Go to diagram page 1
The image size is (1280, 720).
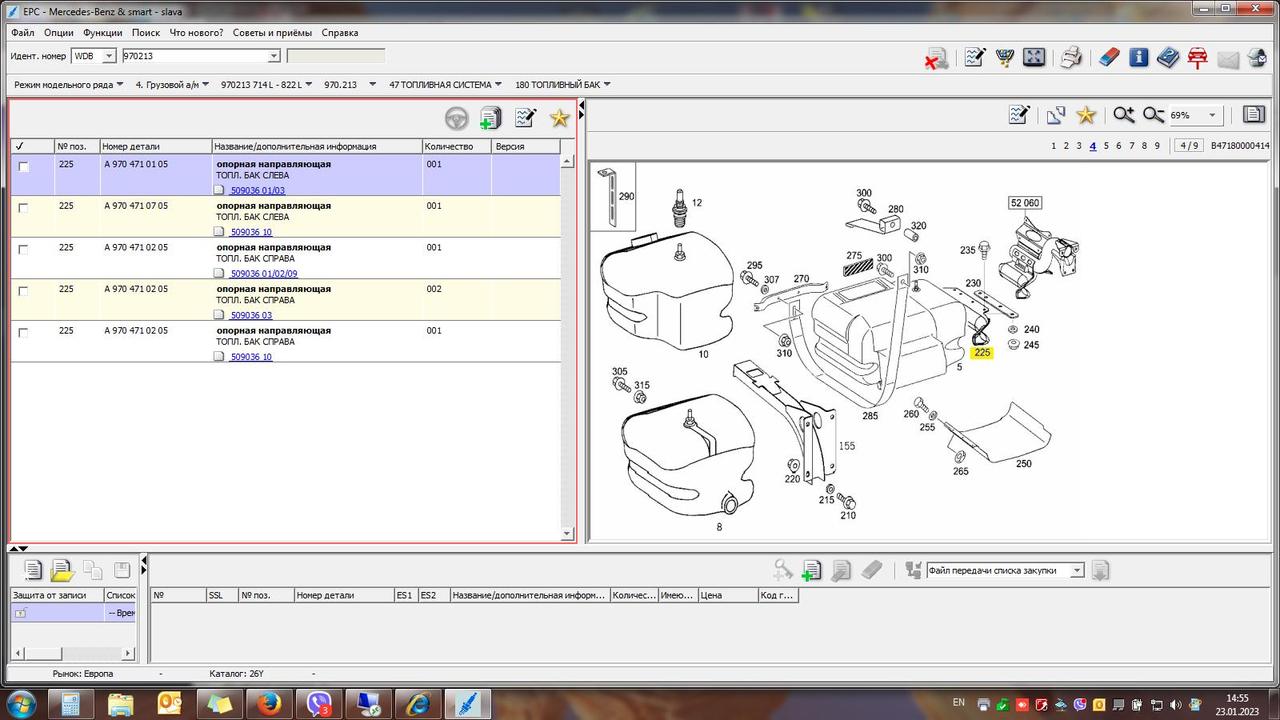1053,146
